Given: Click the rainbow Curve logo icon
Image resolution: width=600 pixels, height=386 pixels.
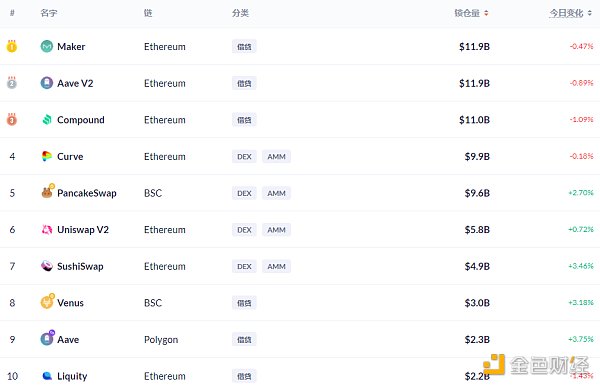Looking at the screenshot, I should point(47,156).
